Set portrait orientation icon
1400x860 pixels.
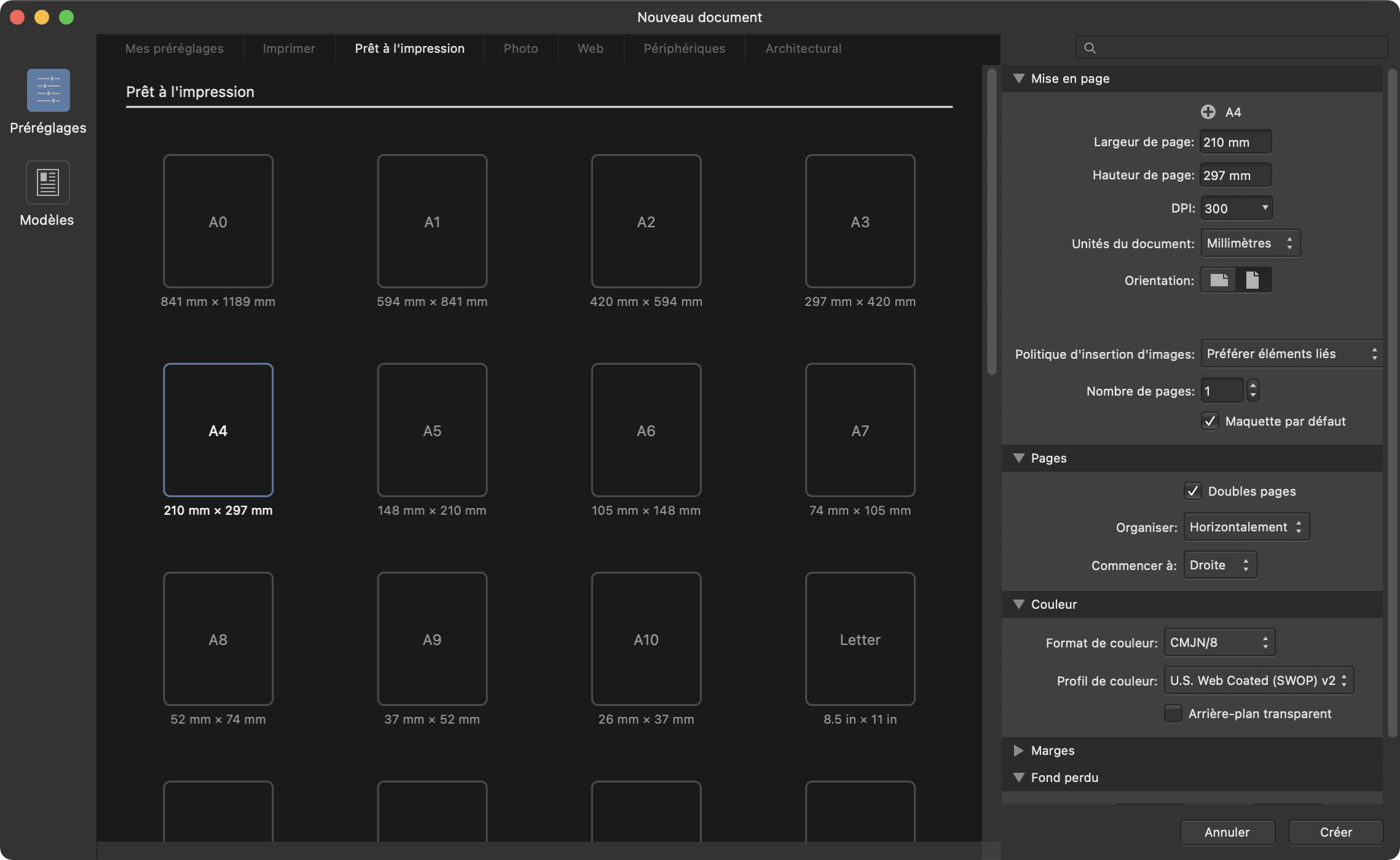point(1253,280)
